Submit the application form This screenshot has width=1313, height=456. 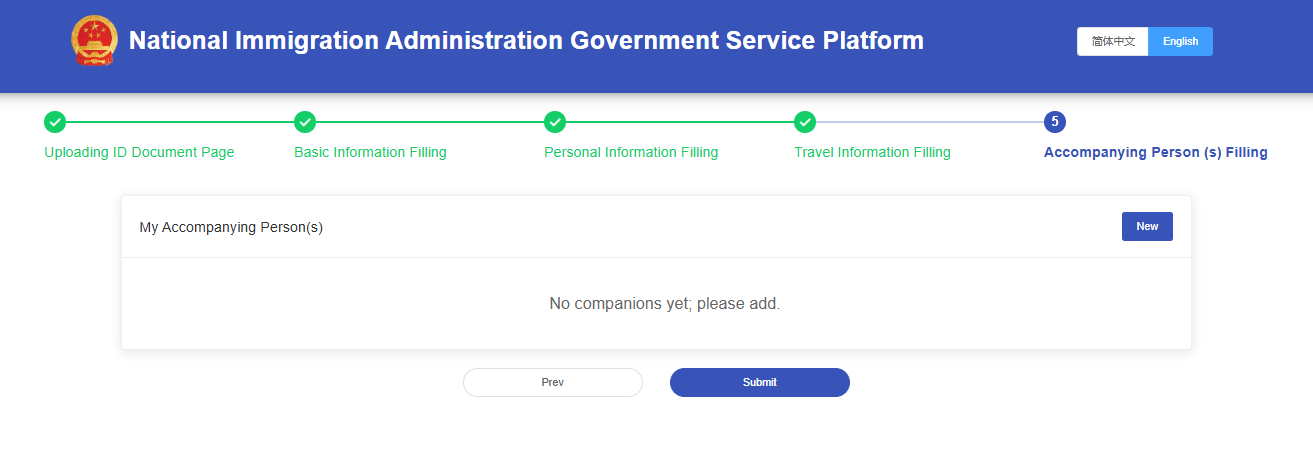point(760,382)
